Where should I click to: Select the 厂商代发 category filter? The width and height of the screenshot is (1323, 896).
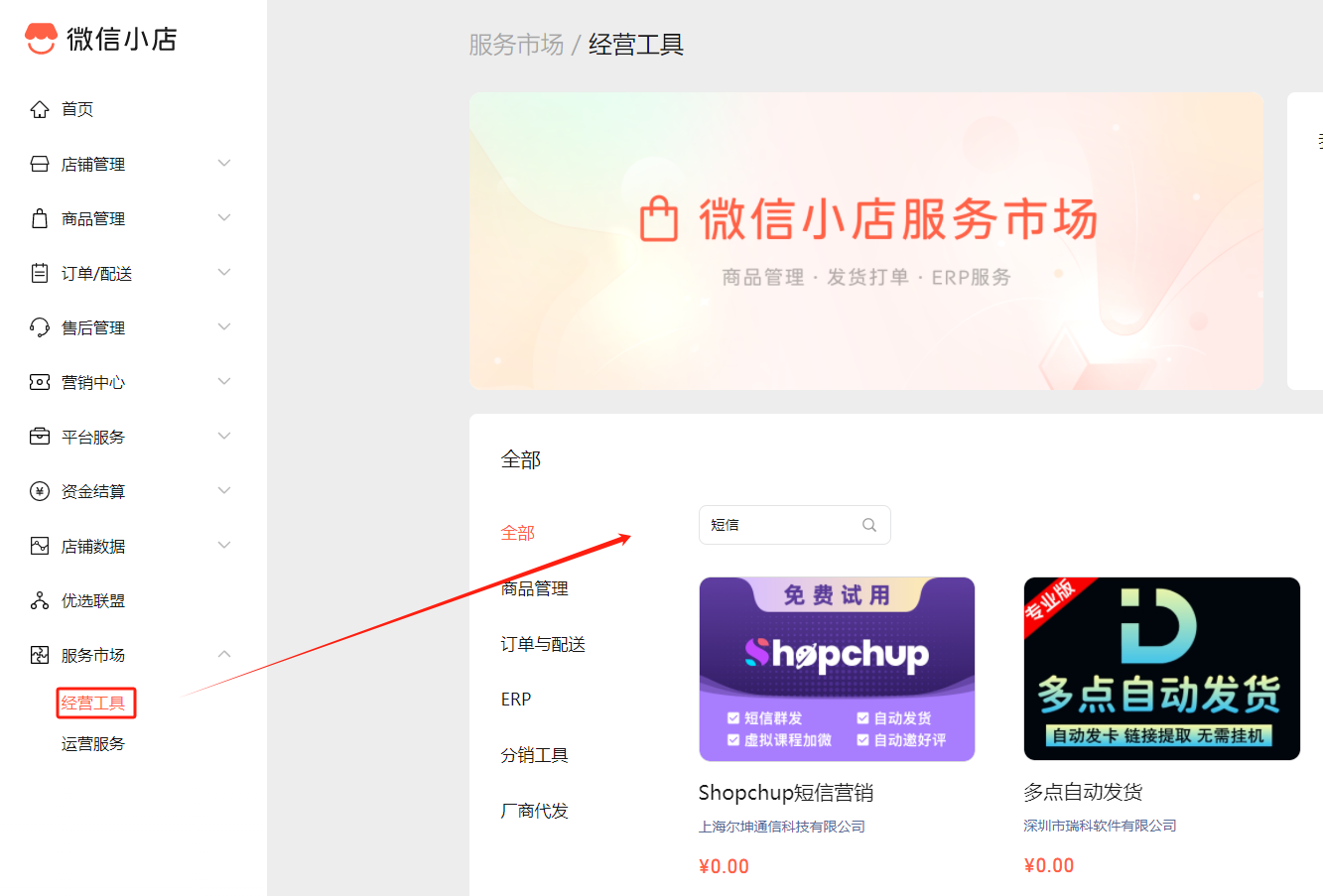click(x=535, y=811)
